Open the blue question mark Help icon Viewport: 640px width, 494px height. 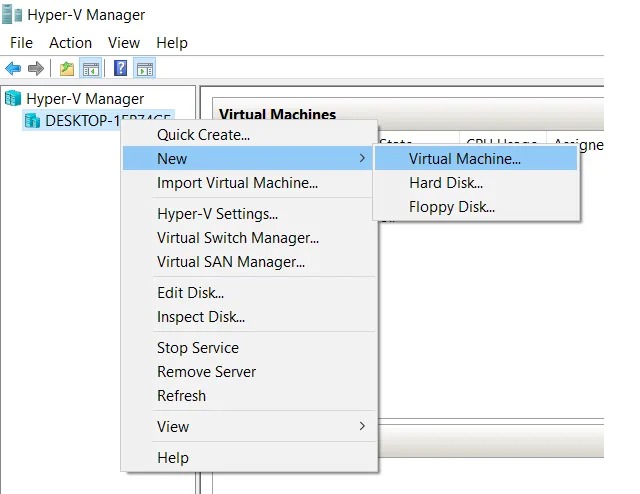point(120,68)
